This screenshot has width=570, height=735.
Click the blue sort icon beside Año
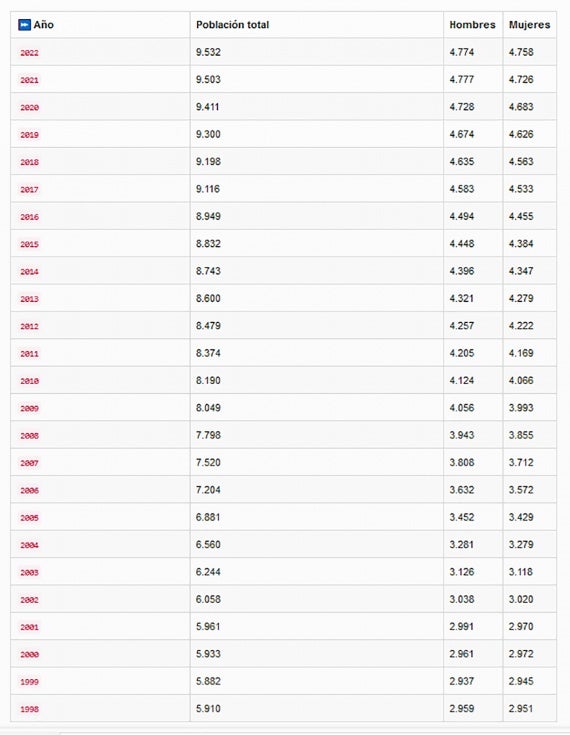24,25
